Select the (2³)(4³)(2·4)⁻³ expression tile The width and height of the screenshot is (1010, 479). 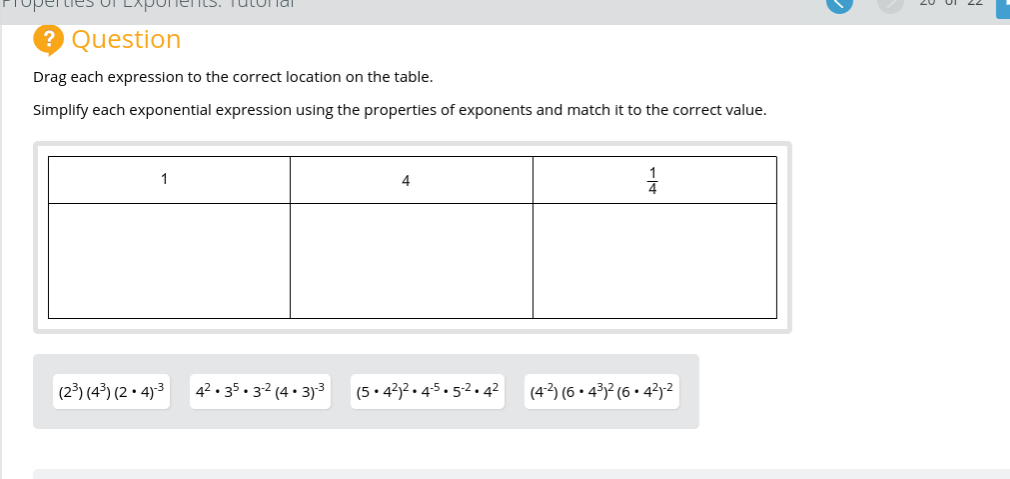(112, 391)
